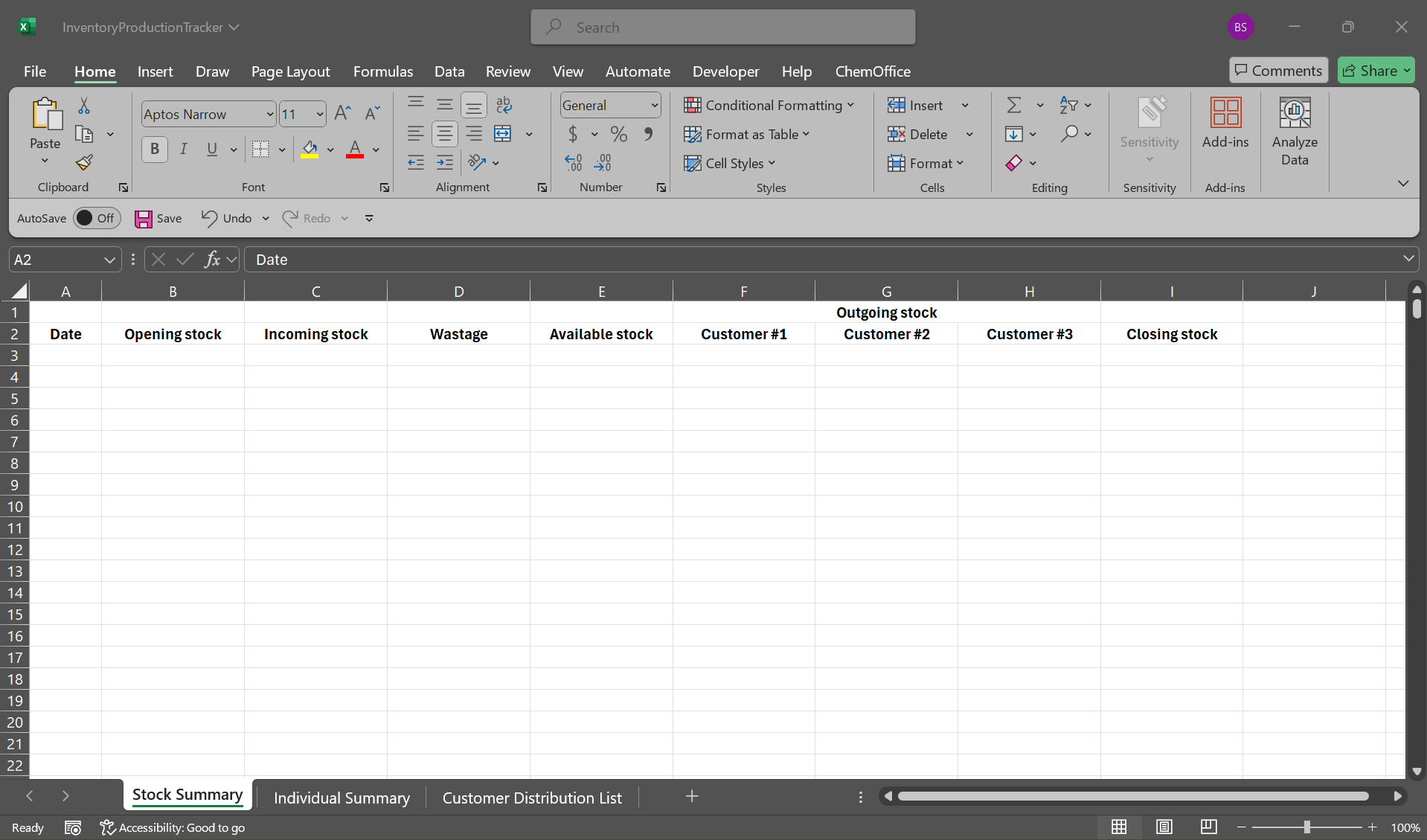Open the Formulas ribbon tab
The height and width of the screenshot is (840, 1427).
(x=382, y=71)
